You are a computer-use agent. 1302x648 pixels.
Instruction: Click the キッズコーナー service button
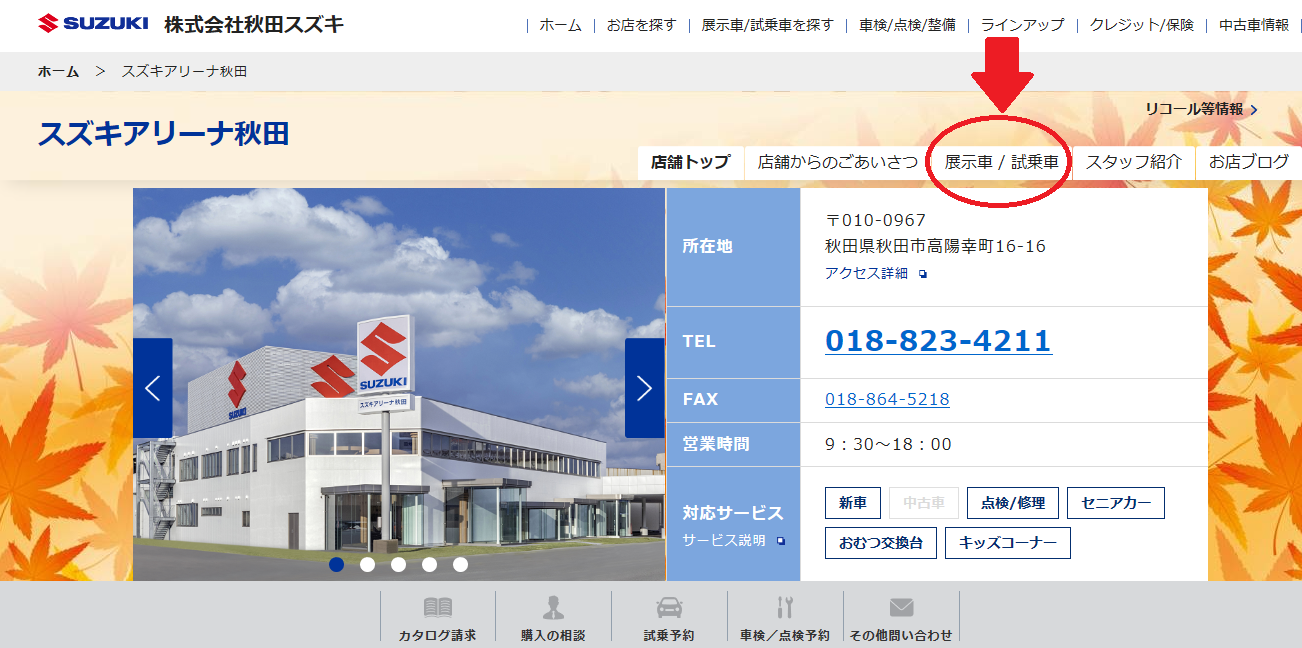(1008, 543)
